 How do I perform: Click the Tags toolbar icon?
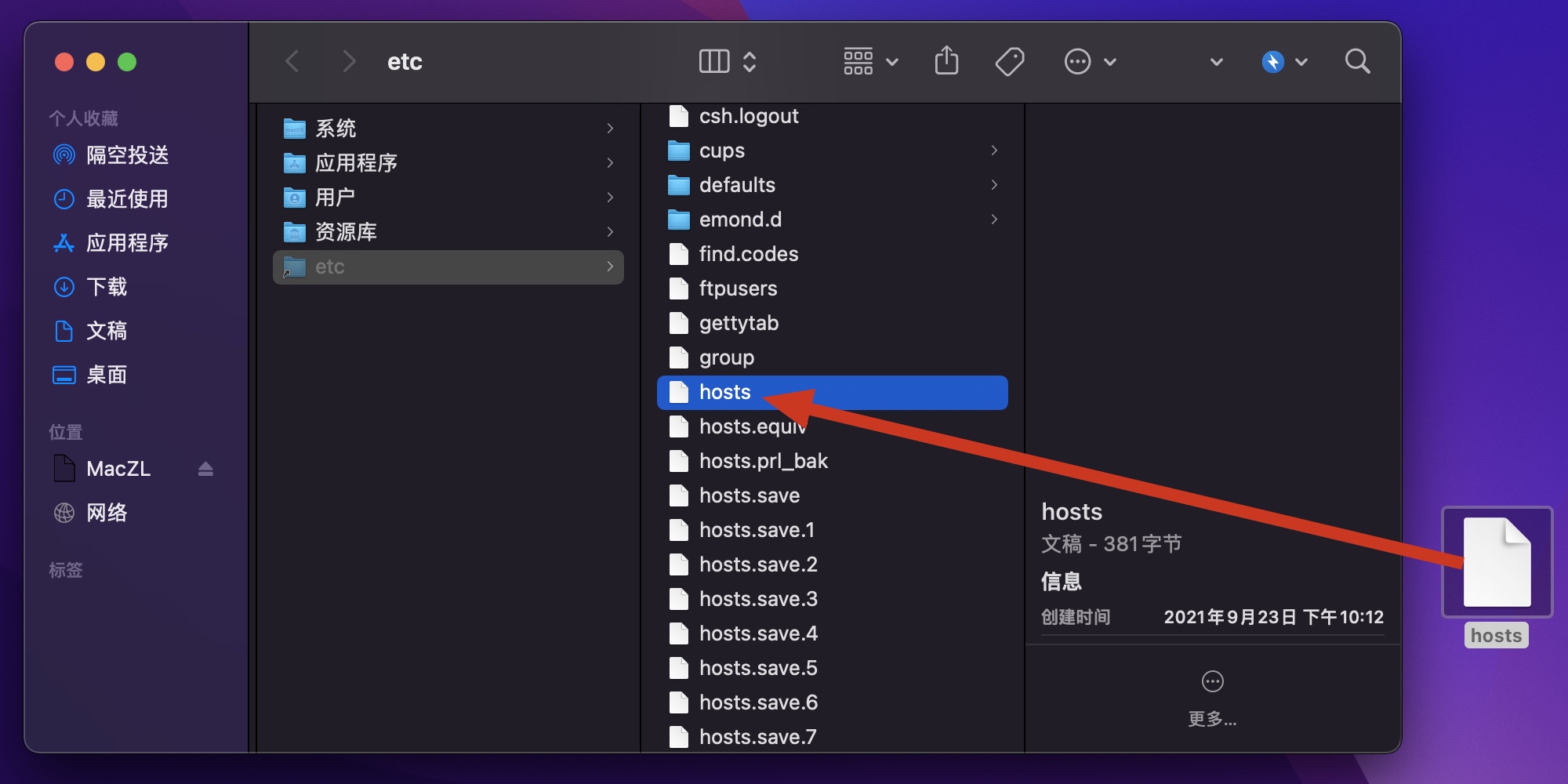coord(1009,61)
